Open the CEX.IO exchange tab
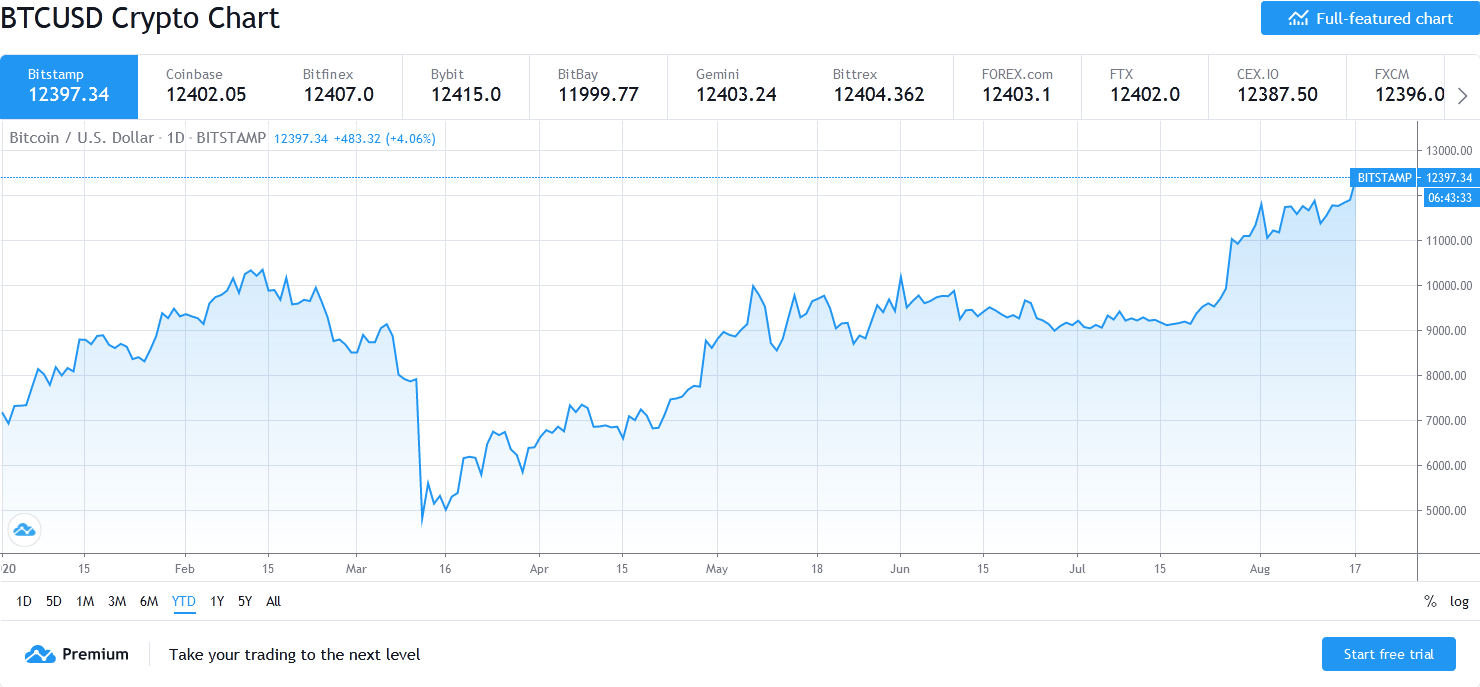Viewport: 1480px width, 687px height. [1277, 86]
